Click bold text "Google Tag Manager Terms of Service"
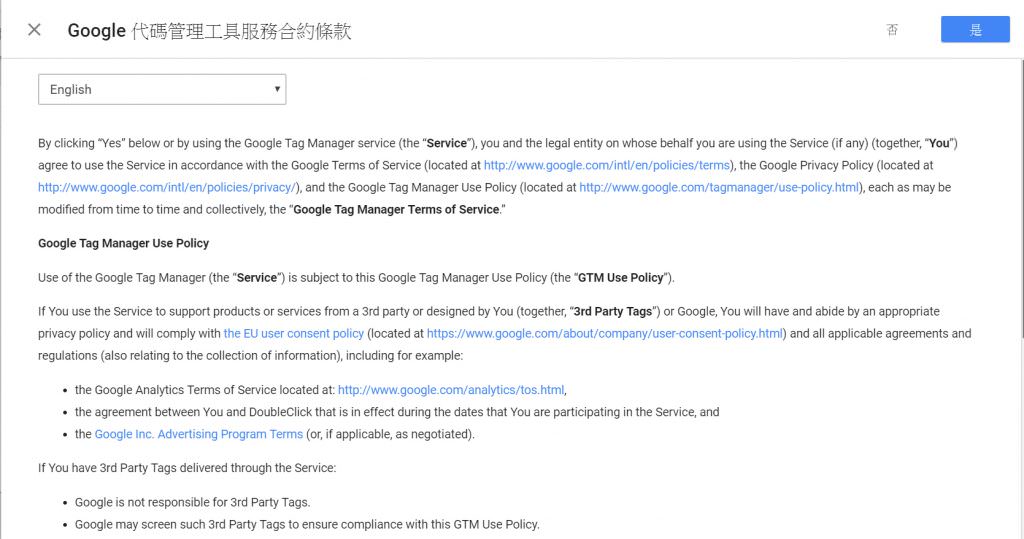This screenshot has height=539, width=1024. tap(395, 209)
